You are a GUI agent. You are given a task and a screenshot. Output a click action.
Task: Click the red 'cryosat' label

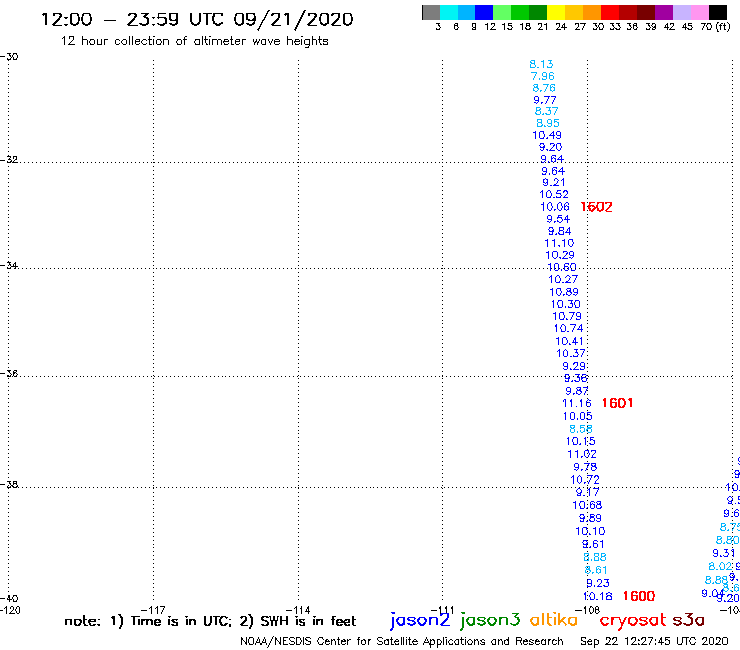click(x=632, y=620)
